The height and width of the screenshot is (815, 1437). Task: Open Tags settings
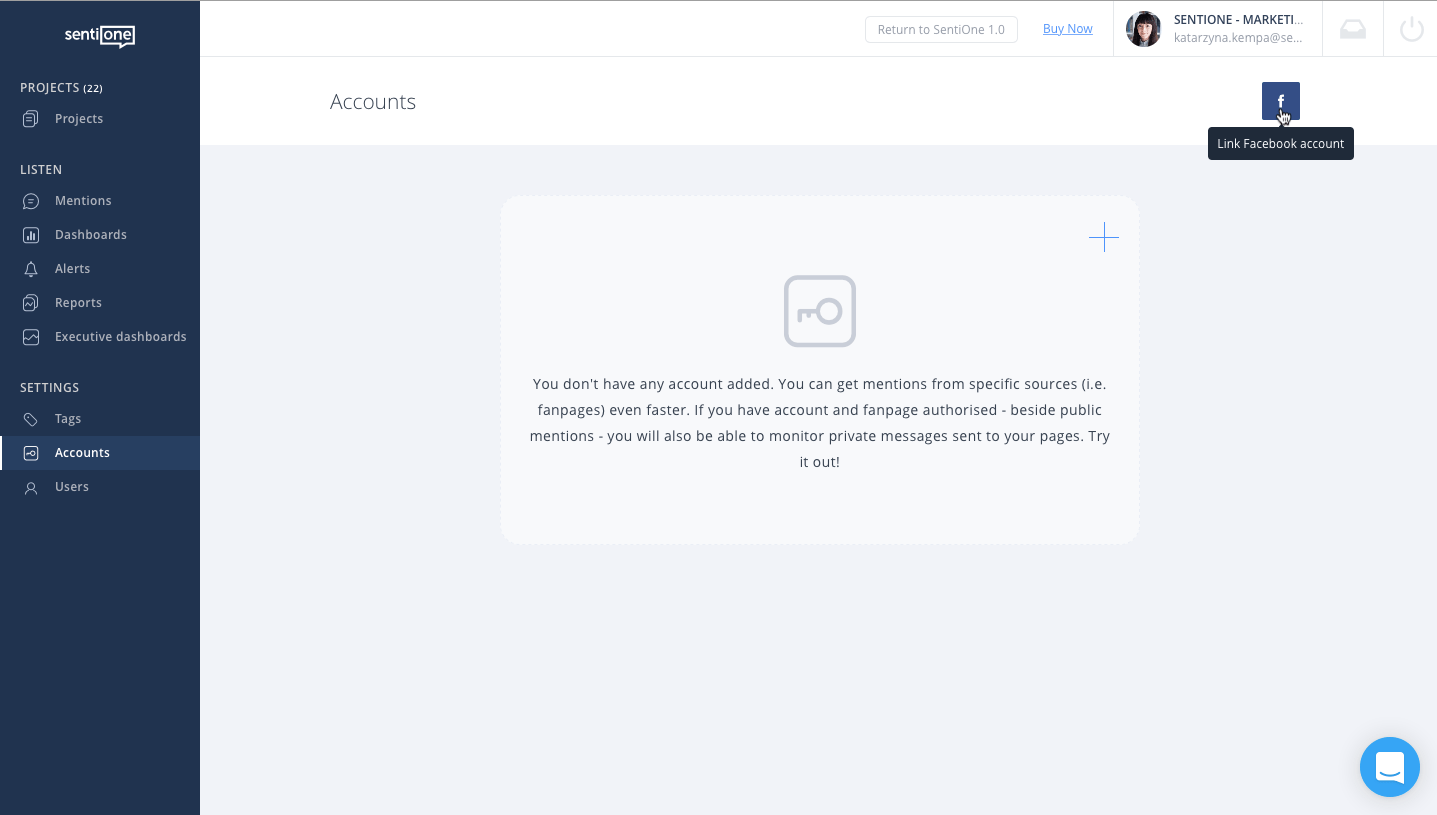click(68, 419)
